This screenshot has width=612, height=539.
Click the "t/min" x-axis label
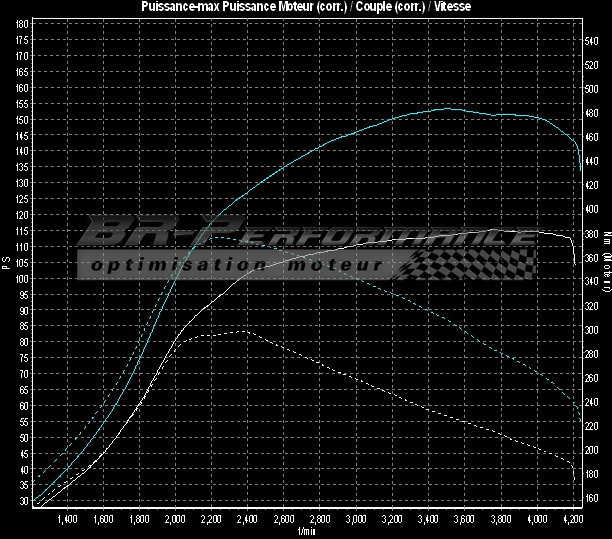[304, 532]
